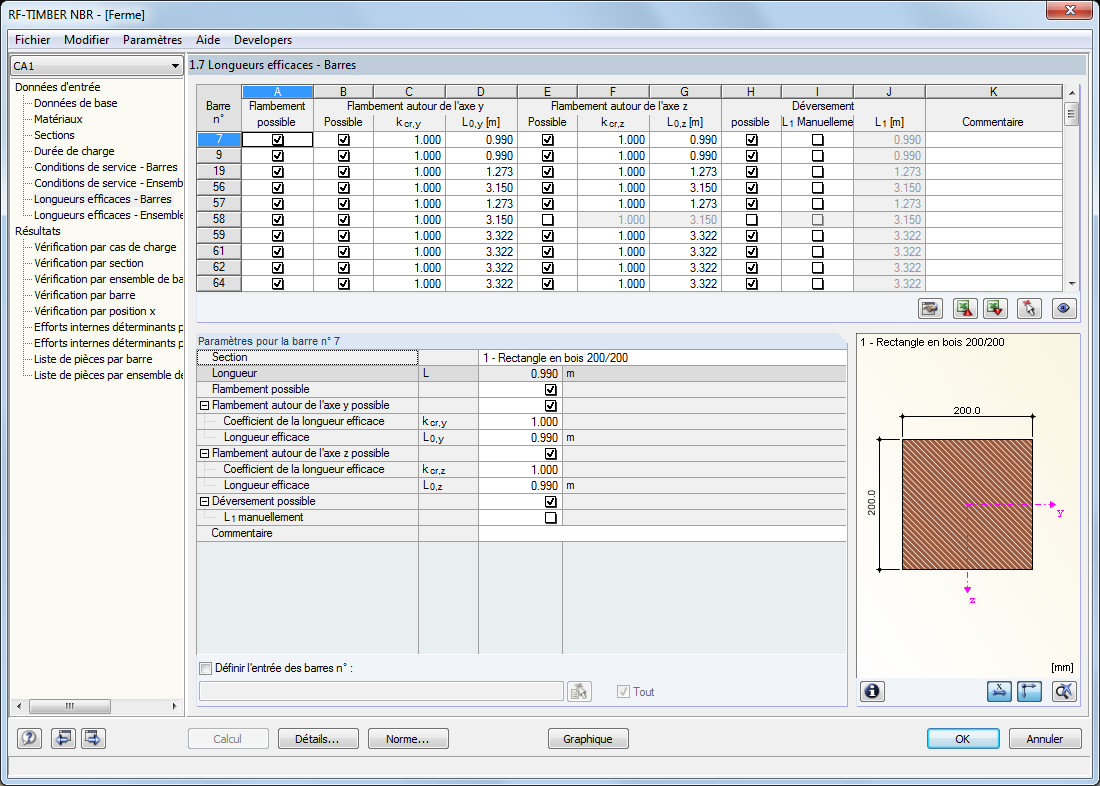Tick 'L1 manuellement' in the parameters panel
This screenshot has width=1100, height=786.
point(550,518)
